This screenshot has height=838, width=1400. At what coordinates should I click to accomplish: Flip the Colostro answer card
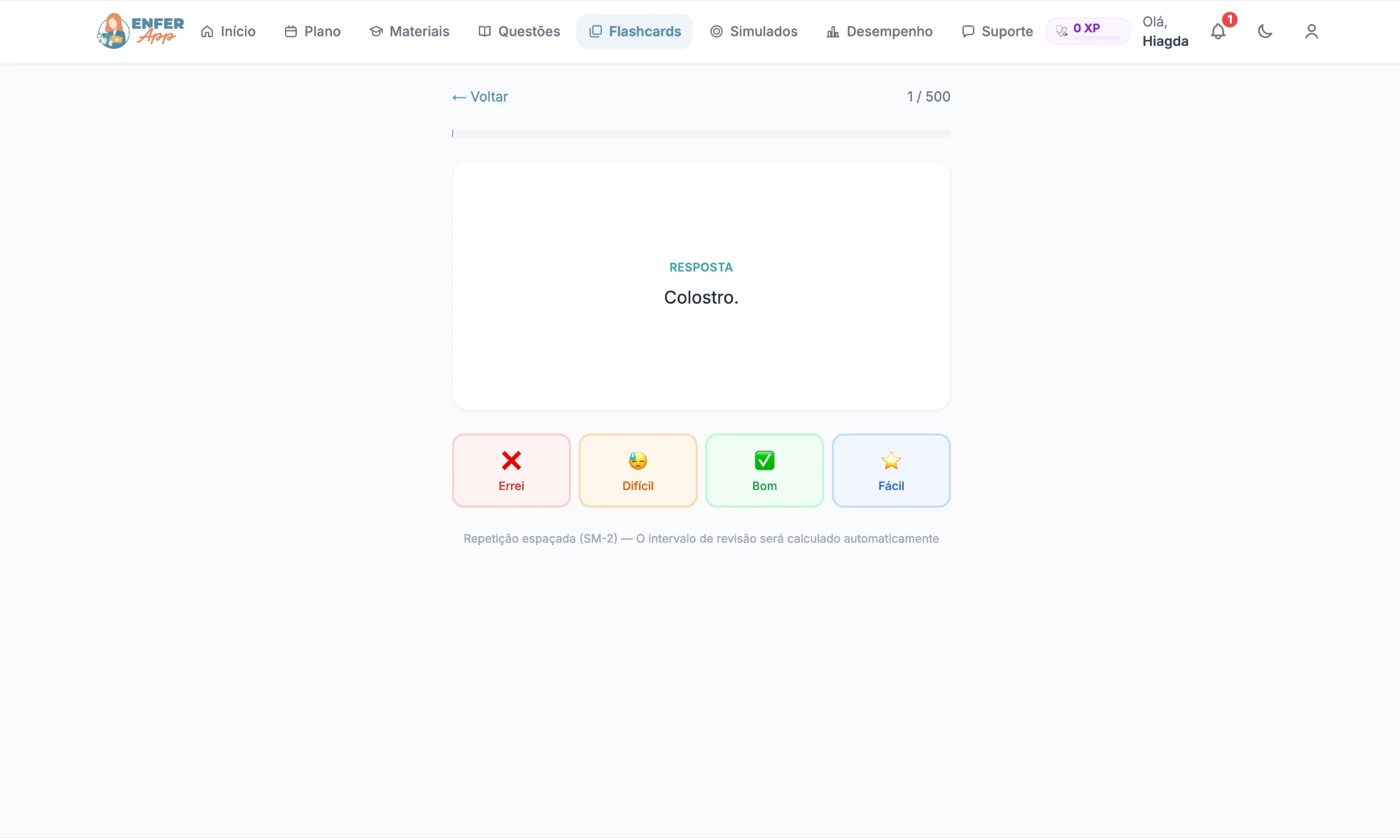[x=701, y=286]
